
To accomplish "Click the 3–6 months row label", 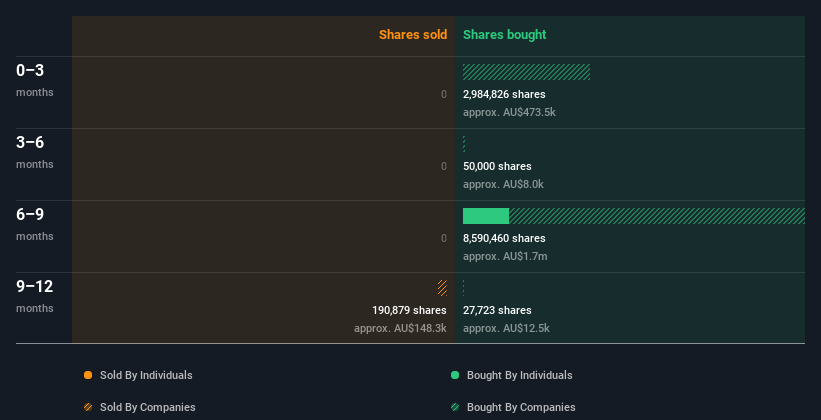I will (35, 152).
